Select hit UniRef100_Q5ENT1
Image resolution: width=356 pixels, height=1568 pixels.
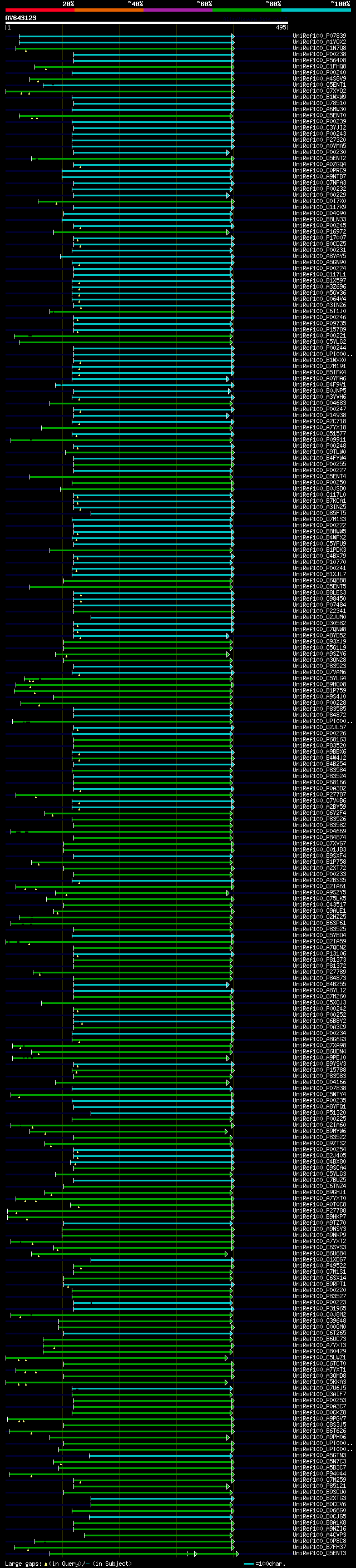coord(319,85)
